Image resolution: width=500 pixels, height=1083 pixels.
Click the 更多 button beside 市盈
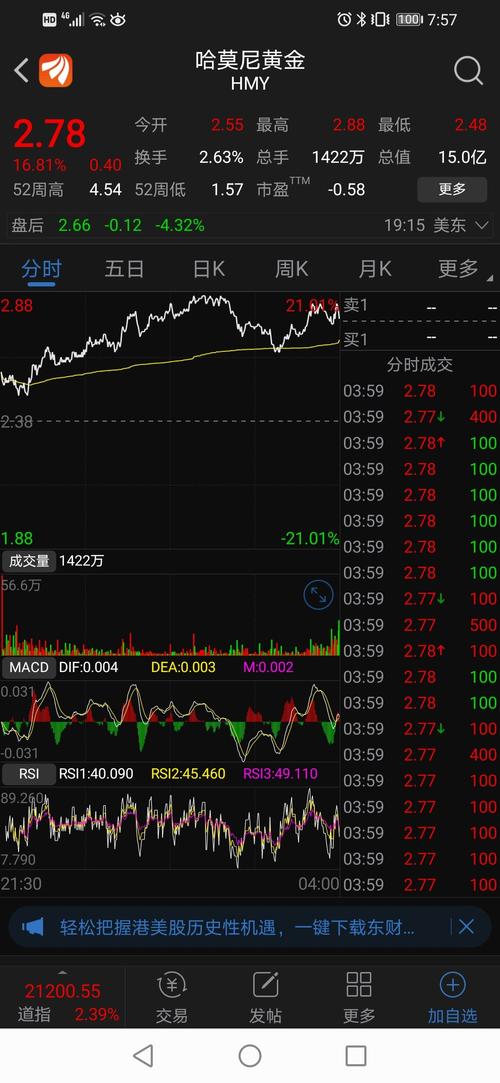tap(452, 189)
